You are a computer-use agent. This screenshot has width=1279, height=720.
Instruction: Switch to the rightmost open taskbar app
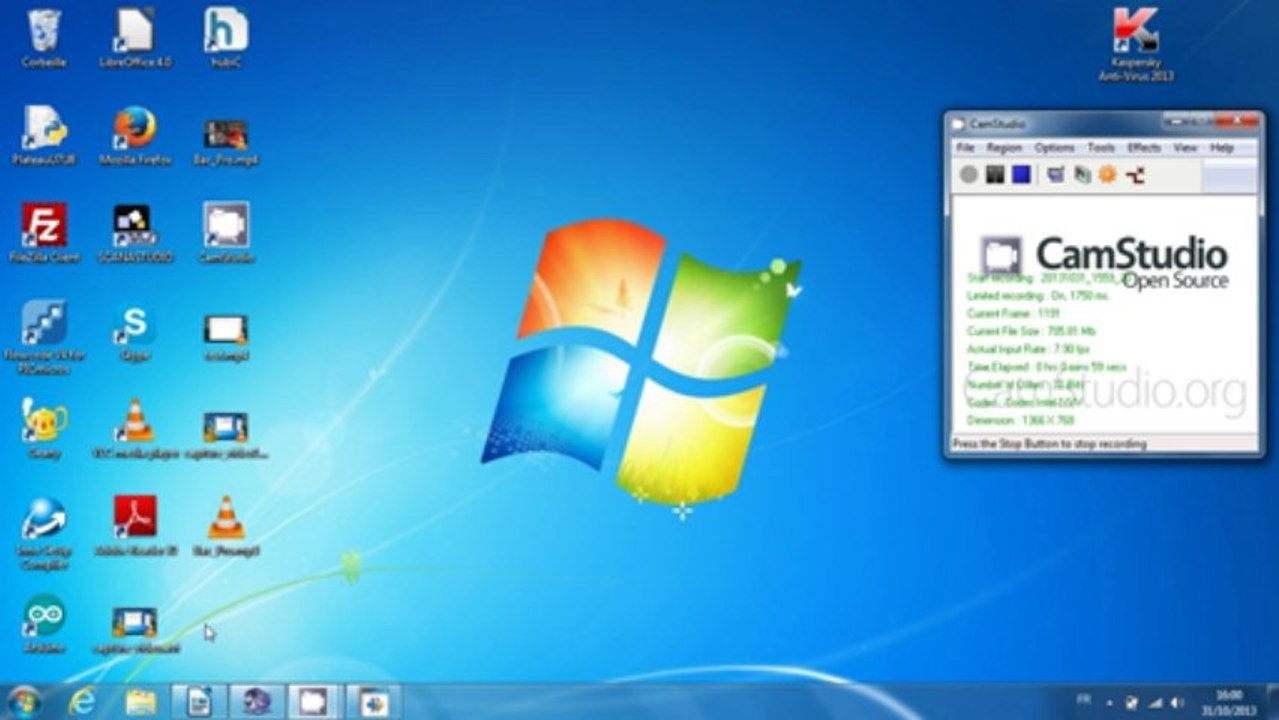374,702
